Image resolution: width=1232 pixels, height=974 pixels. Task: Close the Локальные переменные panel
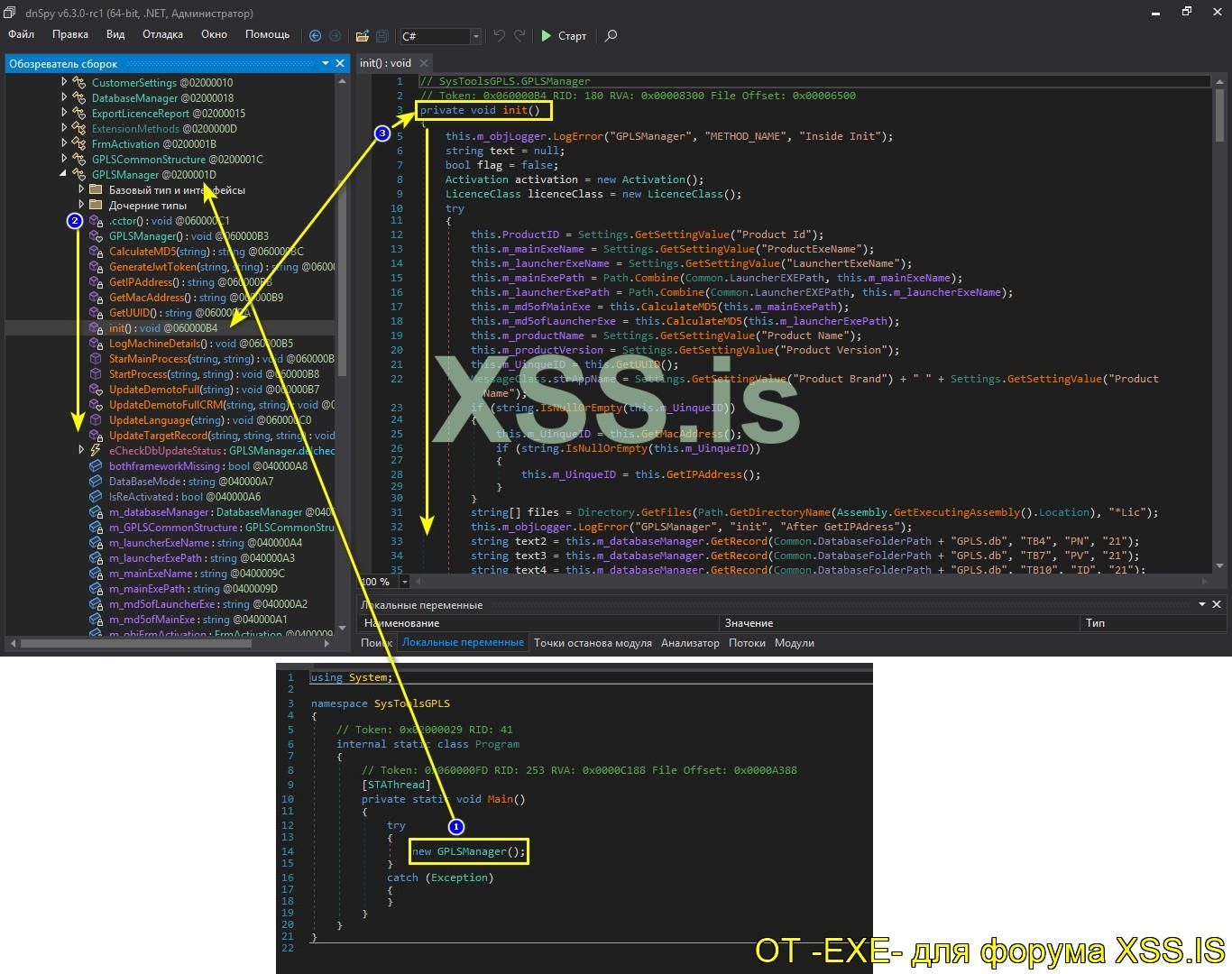pyautogui.click(x=1217, y=604)
